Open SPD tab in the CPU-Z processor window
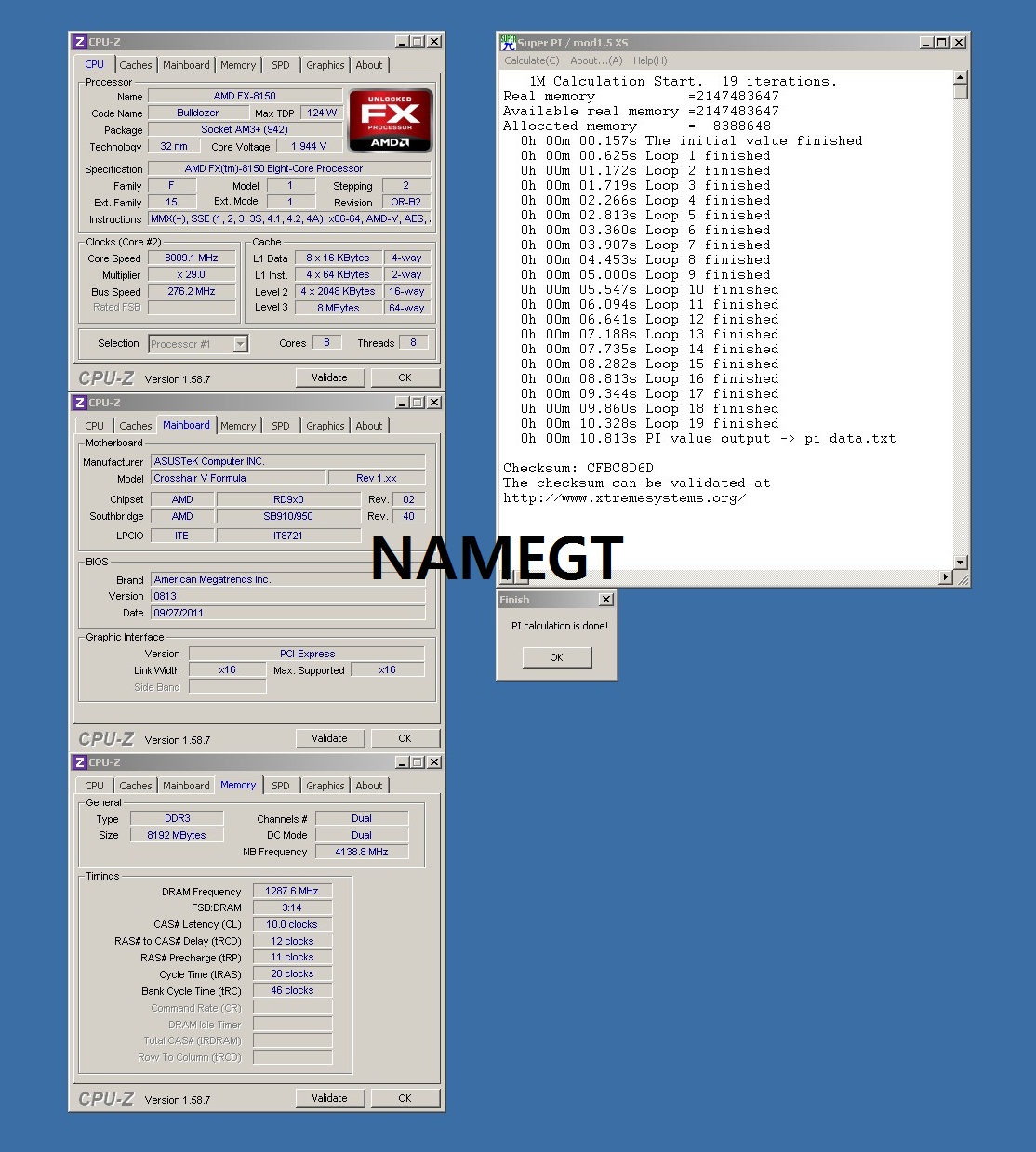Screen dimensions: 1036x1152 [281, 65]
